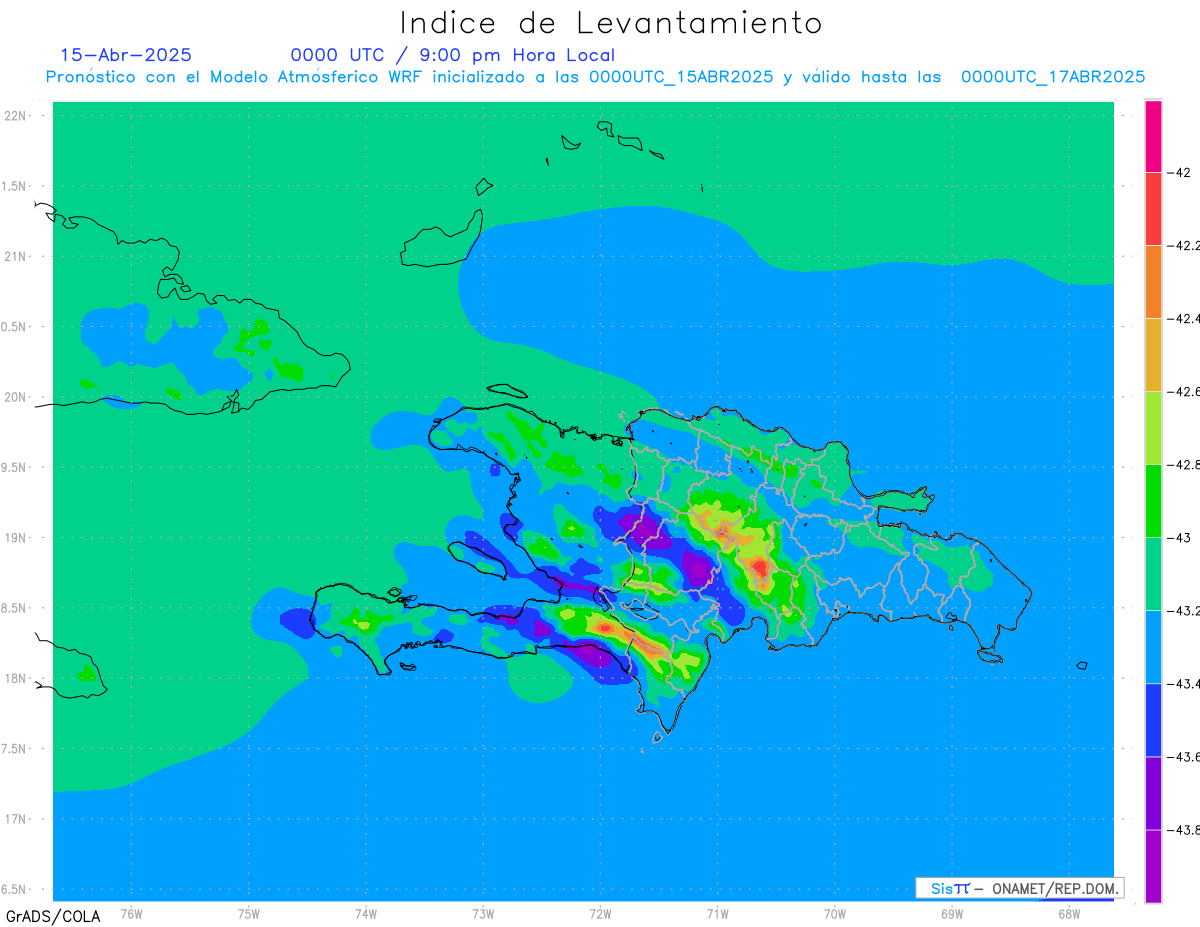Image resolution: width=1200 pixels, height=927 pixels.
Task: Click the '-42.2' colorbar label
Action: click(x=1184, y=245)
